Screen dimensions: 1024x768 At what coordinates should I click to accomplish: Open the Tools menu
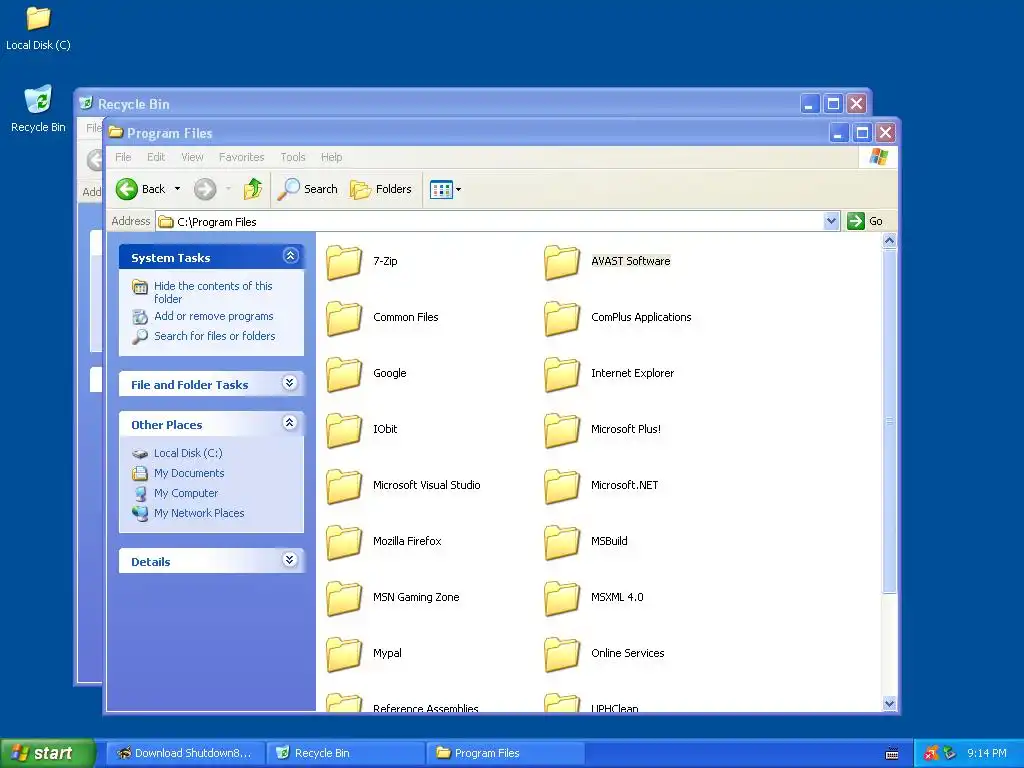click(x=293, y=157)
